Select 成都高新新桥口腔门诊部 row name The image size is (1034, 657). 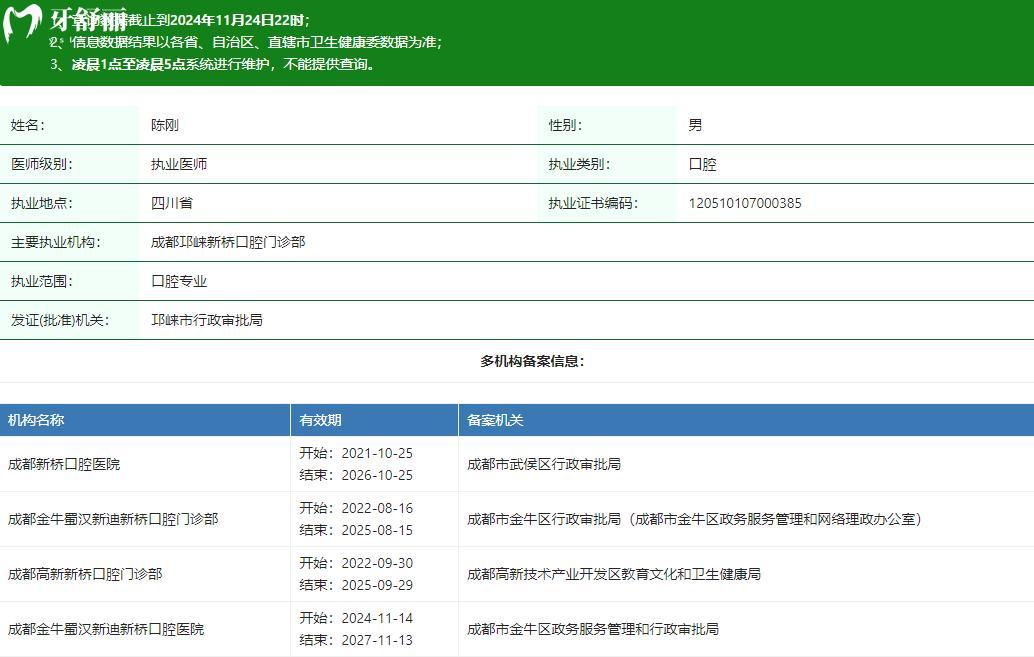click(85, 574)
